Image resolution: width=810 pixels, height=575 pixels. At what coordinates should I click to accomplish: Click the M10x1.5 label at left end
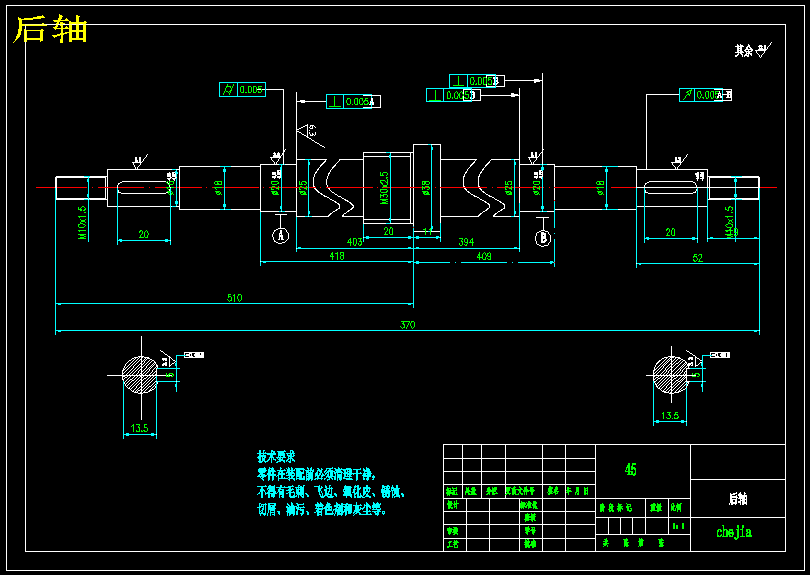point(82,223)
